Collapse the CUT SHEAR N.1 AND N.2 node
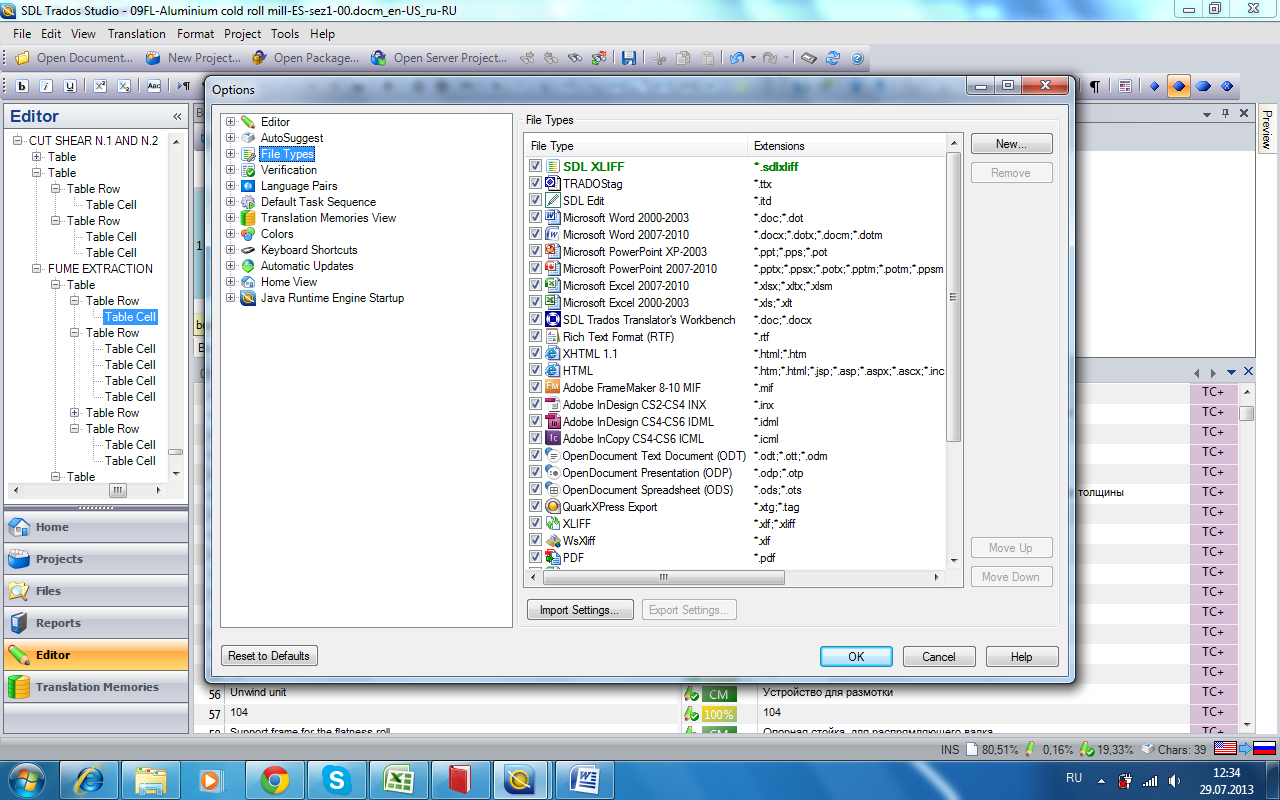Screen dimensions: 1280x800 [18, 141]
